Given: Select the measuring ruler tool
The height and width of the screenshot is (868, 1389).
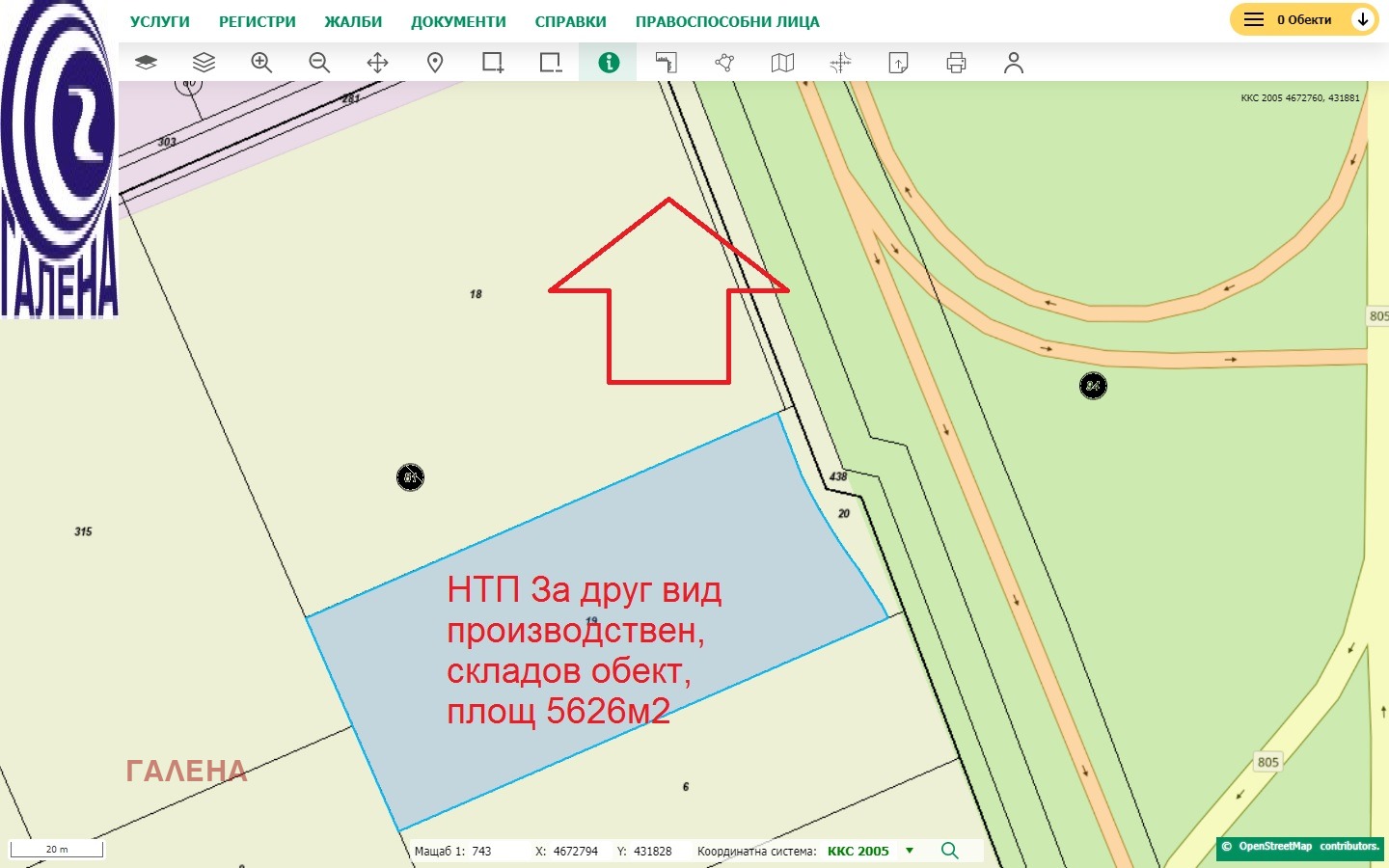Looking at the screenshot, I should pyautogui.click(x=667, y=63).
